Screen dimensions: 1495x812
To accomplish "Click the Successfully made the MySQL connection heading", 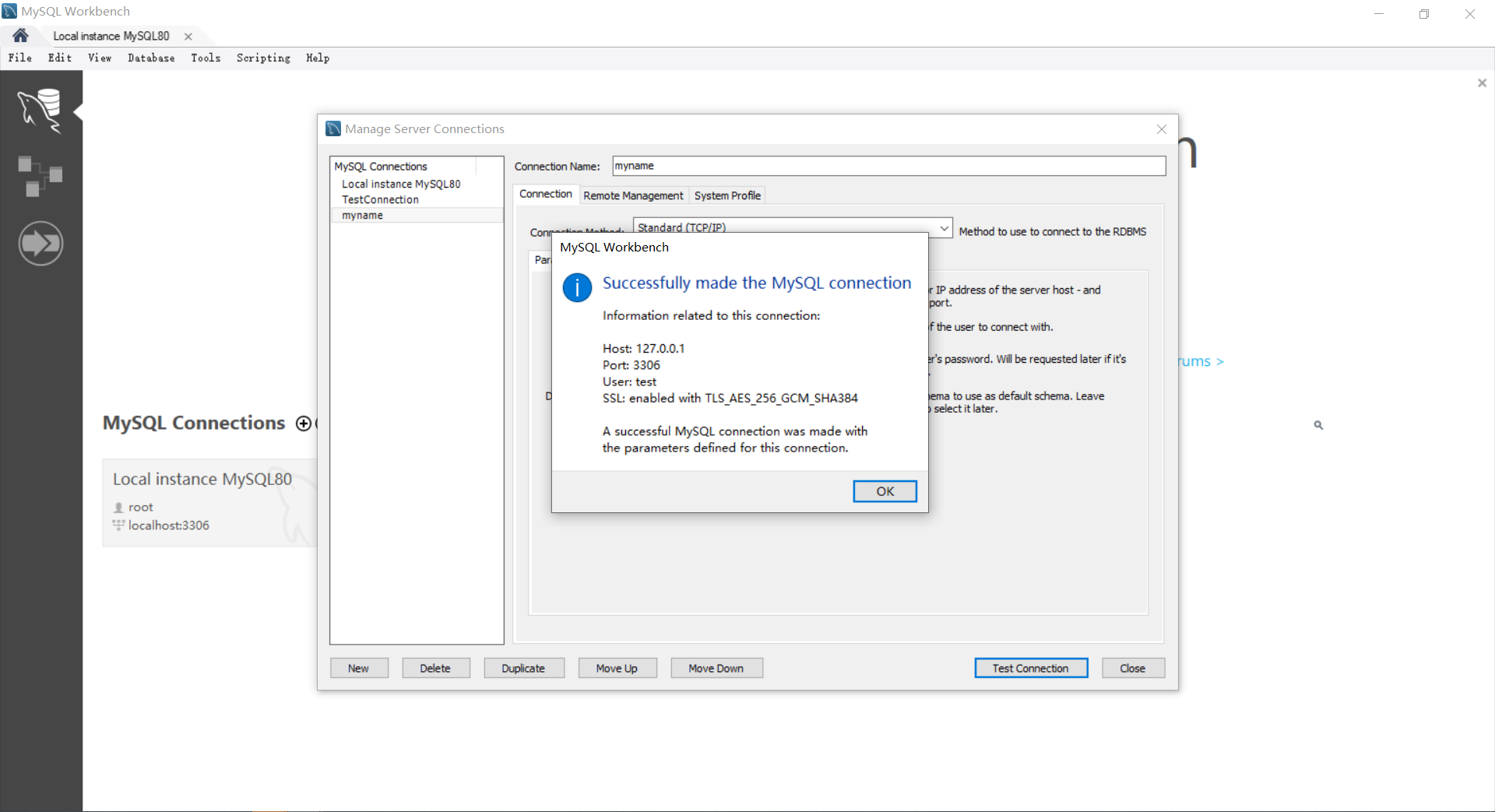I will pos(757,283).
